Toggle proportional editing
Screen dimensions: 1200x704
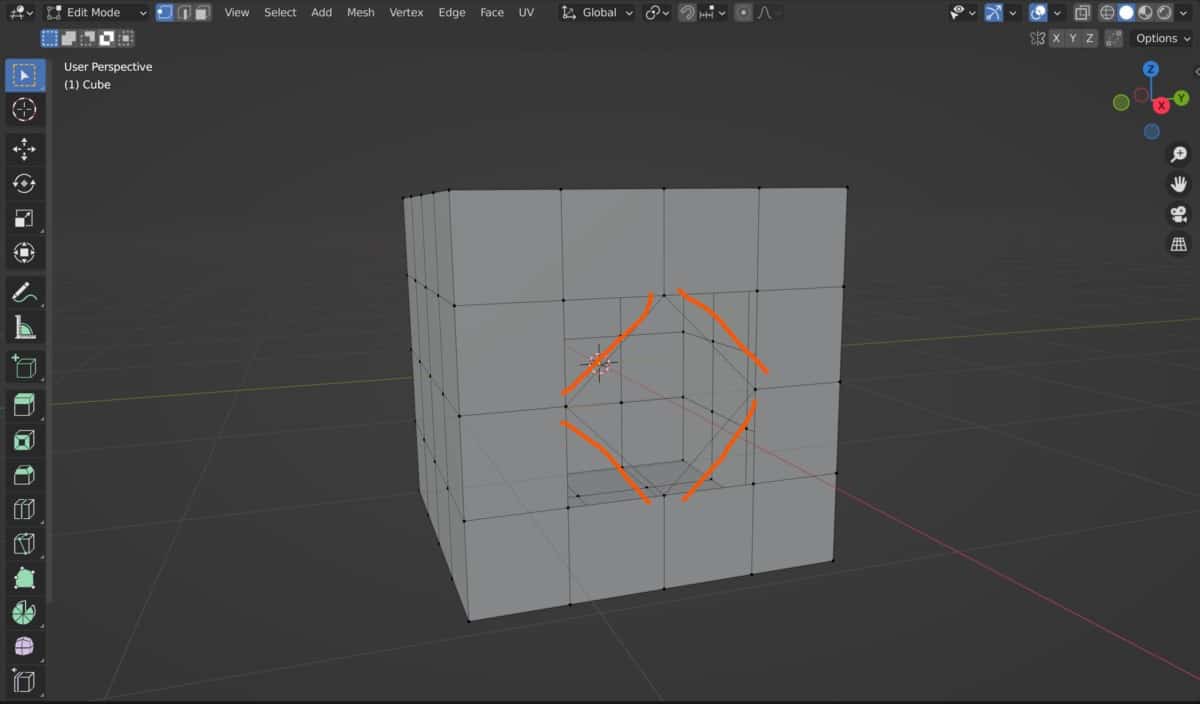click(743, 13)
